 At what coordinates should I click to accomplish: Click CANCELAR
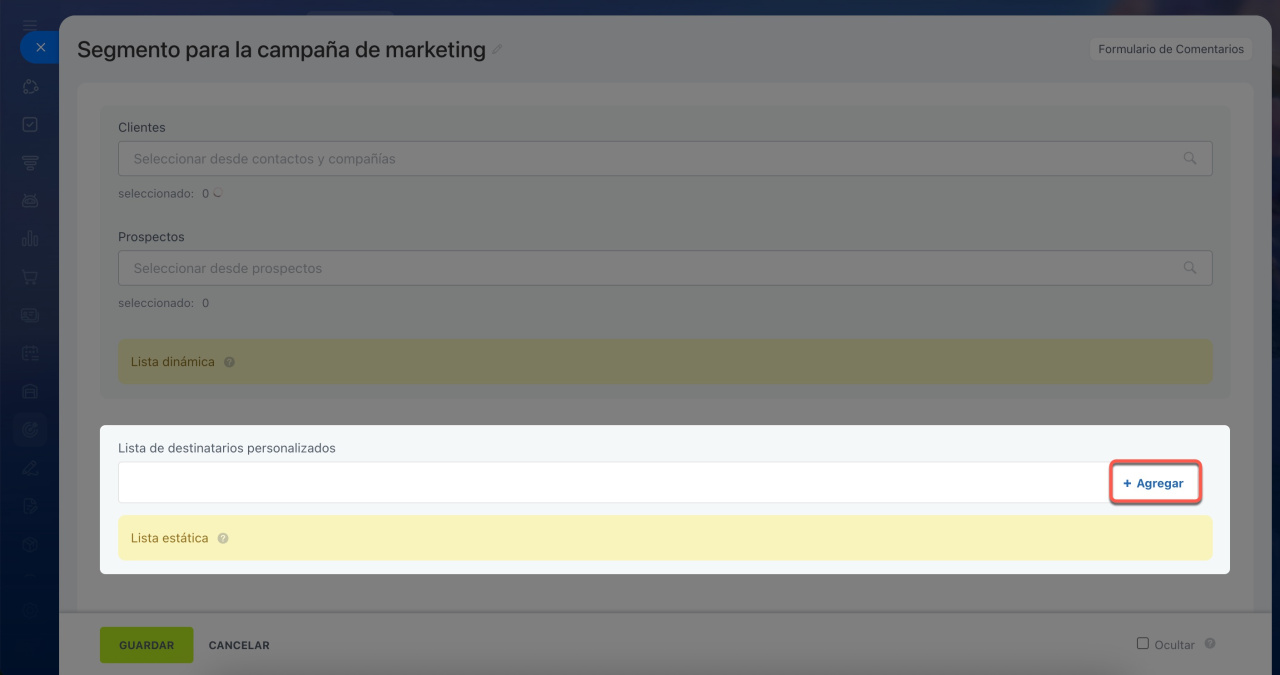[x=239, y=645]
